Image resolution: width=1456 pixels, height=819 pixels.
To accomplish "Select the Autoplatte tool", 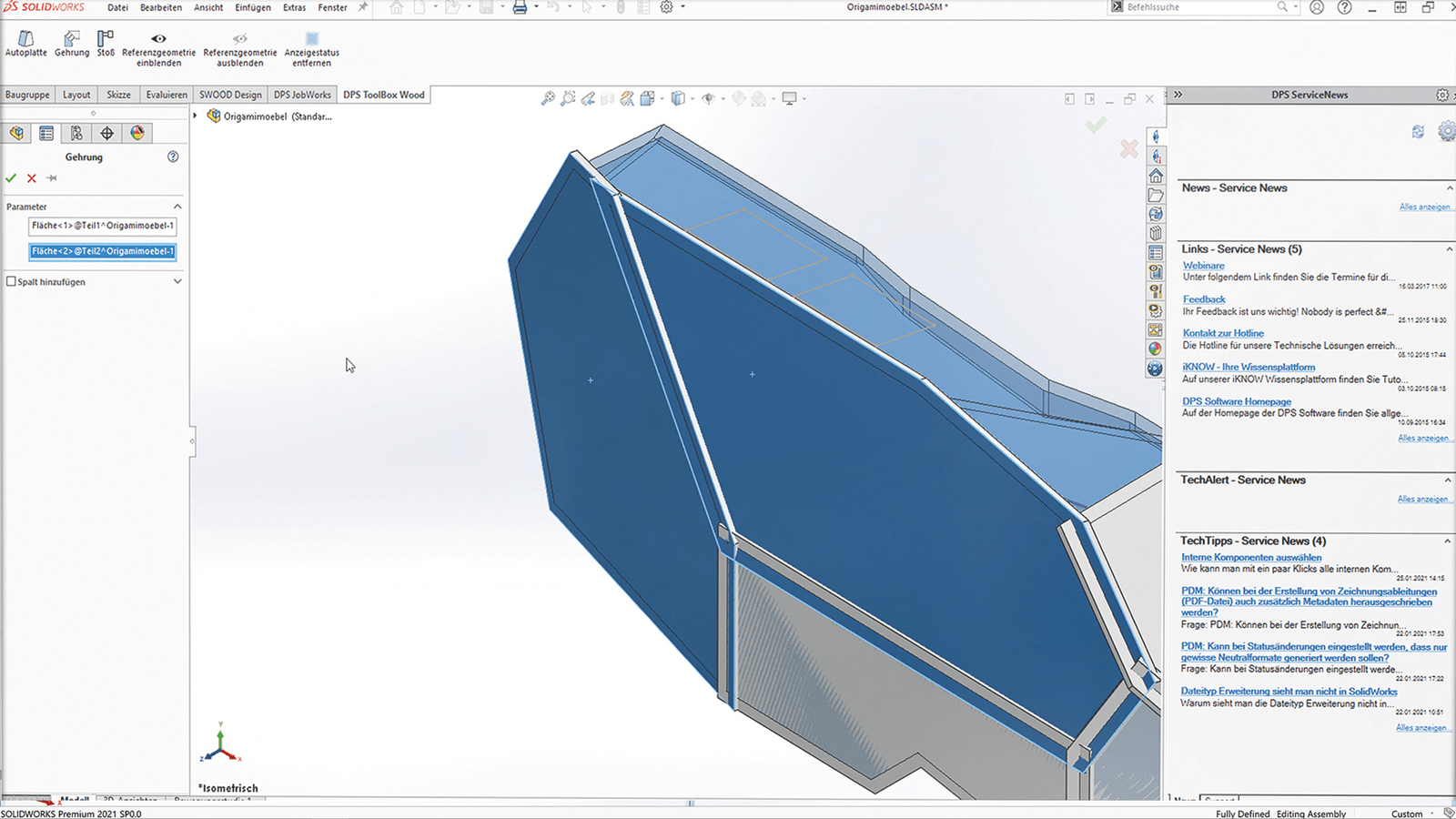I will [25, 39].
